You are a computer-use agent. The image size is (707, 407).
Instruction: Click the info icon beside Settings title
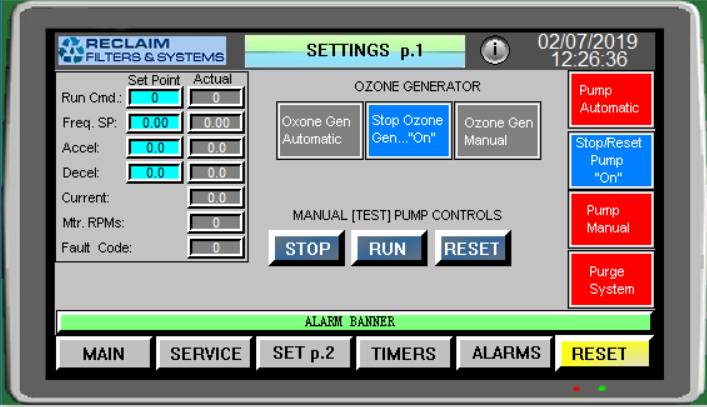click(496, 50)
